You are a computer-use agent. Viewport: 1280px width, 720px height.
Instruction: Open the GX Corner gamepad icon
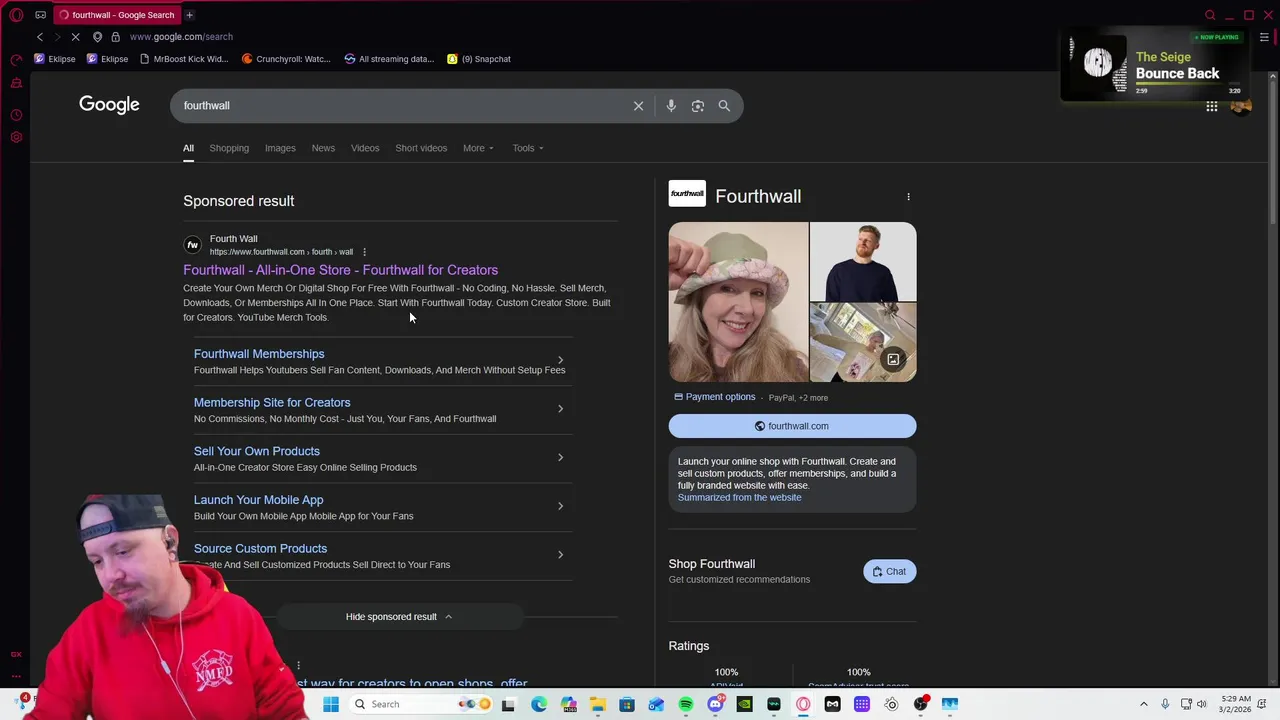pos(40,15)
